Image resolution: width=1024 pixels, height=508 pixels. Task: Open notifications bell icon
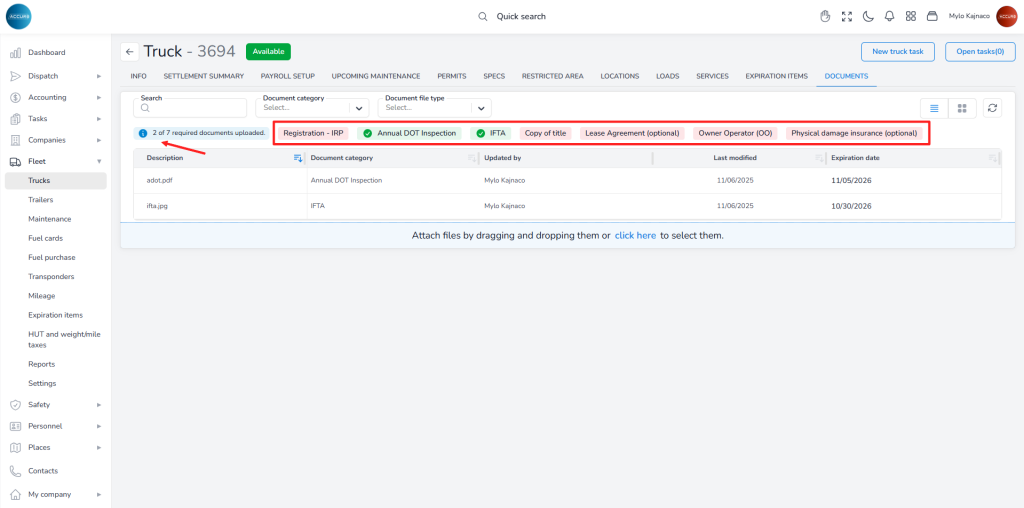coord(889,16)
